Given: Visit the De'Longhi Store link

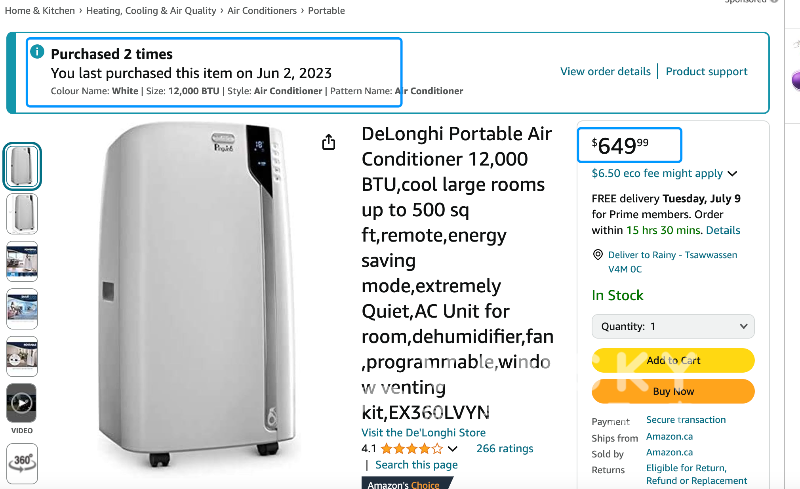Looking at the screenshot, I should (x=423, y=433).
